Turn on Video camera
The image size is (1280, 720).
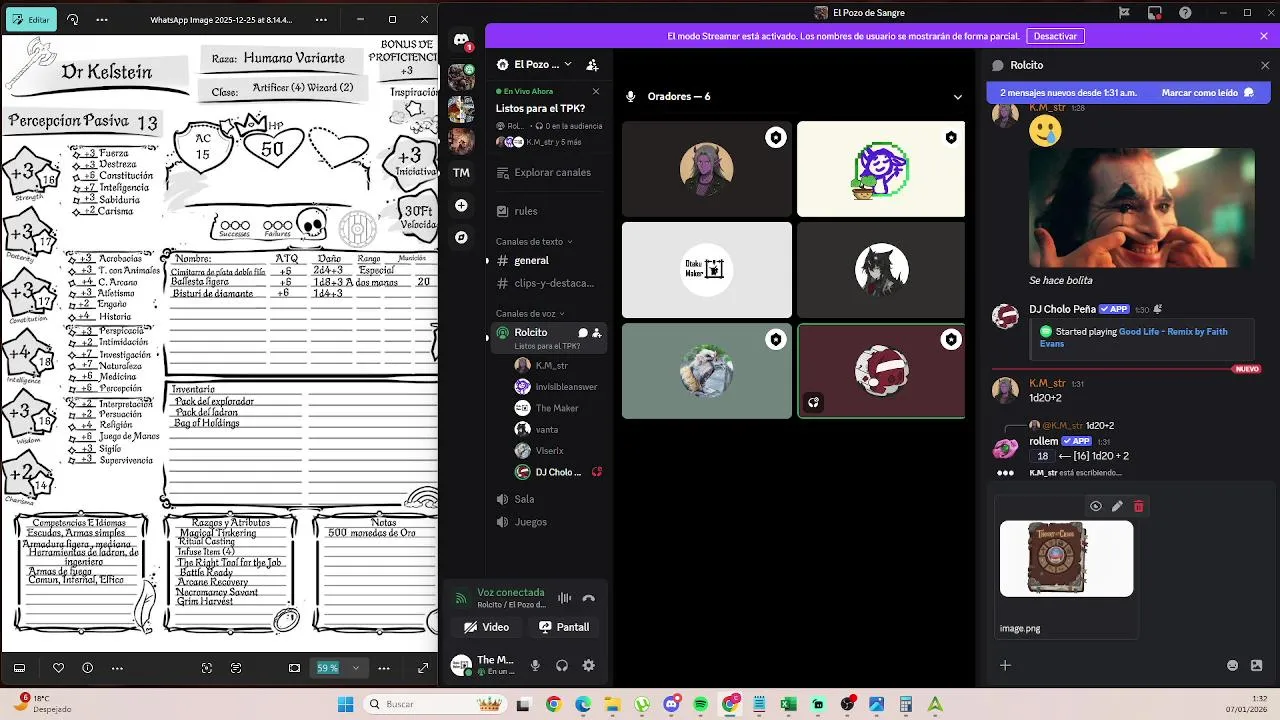pos(486,627)
